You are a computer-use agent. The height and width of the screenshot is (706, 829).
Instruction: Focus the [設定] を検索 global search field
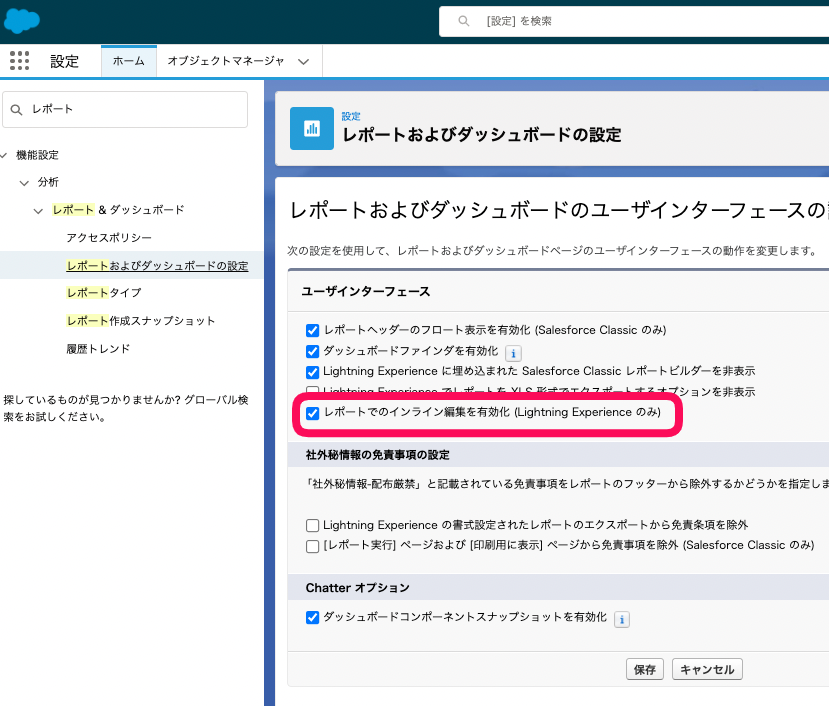click(634, 21)
